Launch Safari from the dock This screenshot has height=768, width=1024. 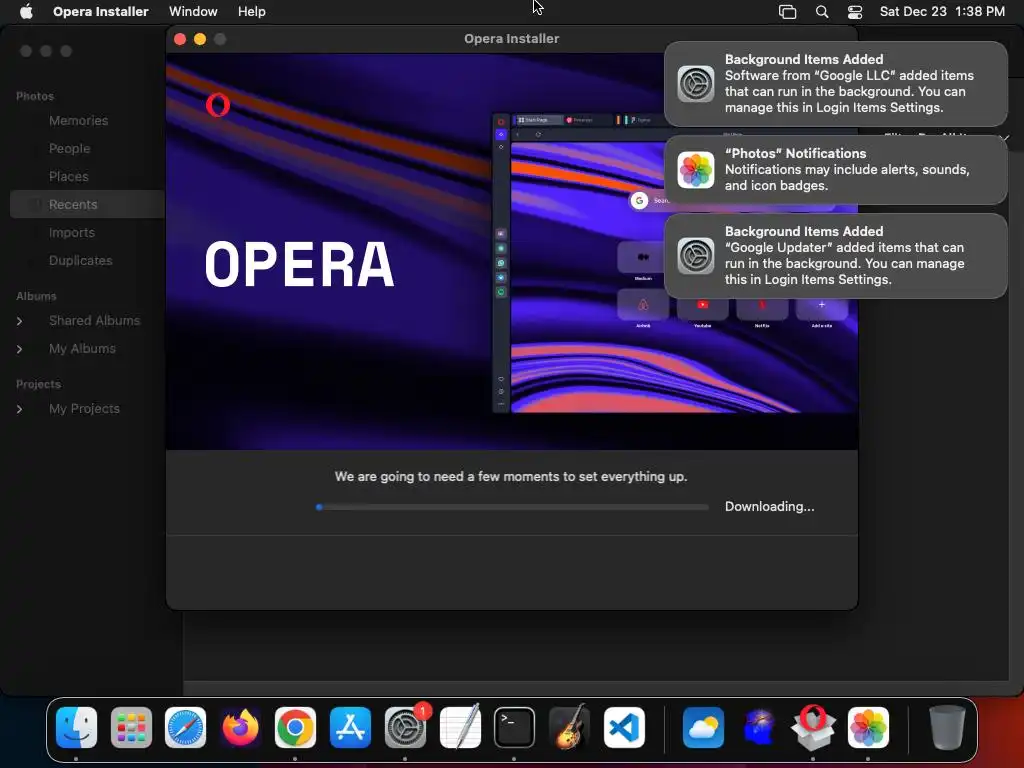pos(185,728)
